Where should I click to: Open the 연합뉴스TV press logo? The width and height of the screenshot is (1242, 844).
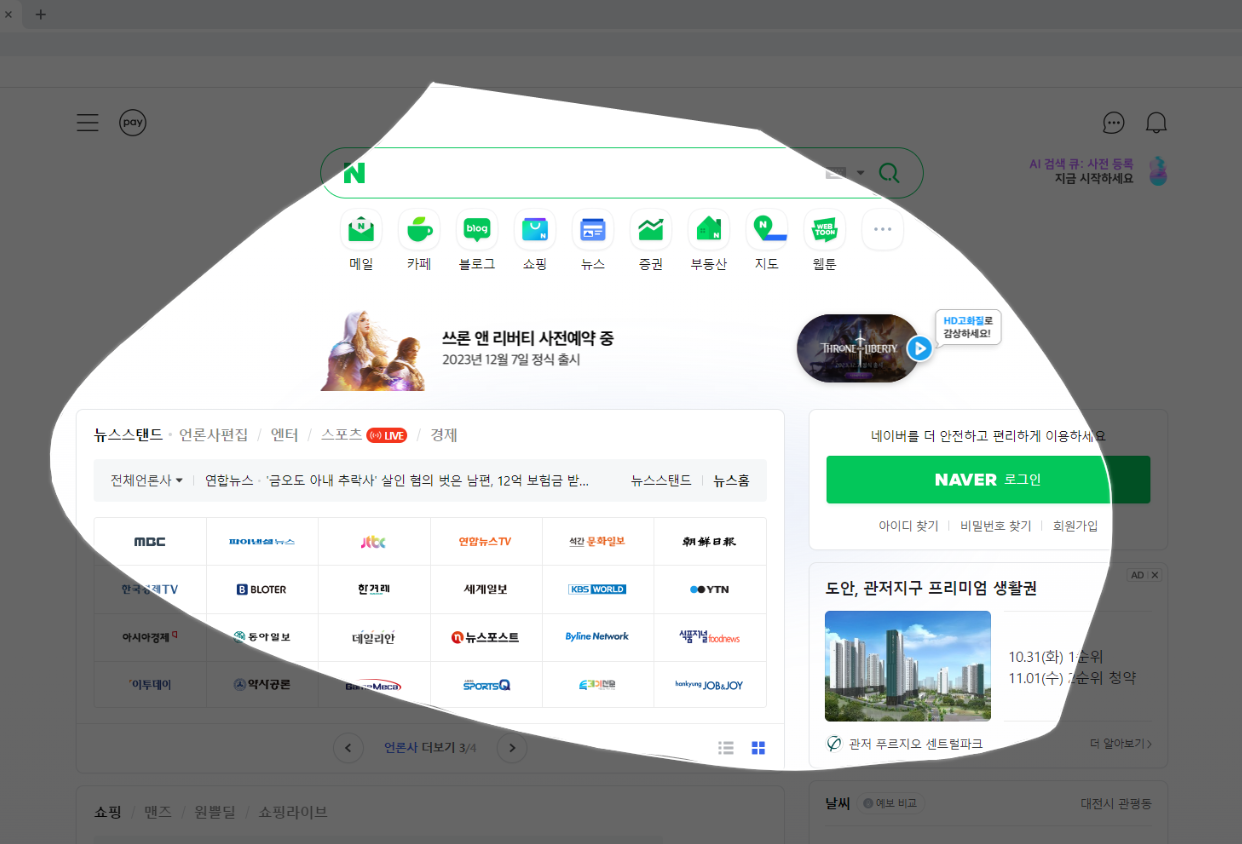click(486, 541)
